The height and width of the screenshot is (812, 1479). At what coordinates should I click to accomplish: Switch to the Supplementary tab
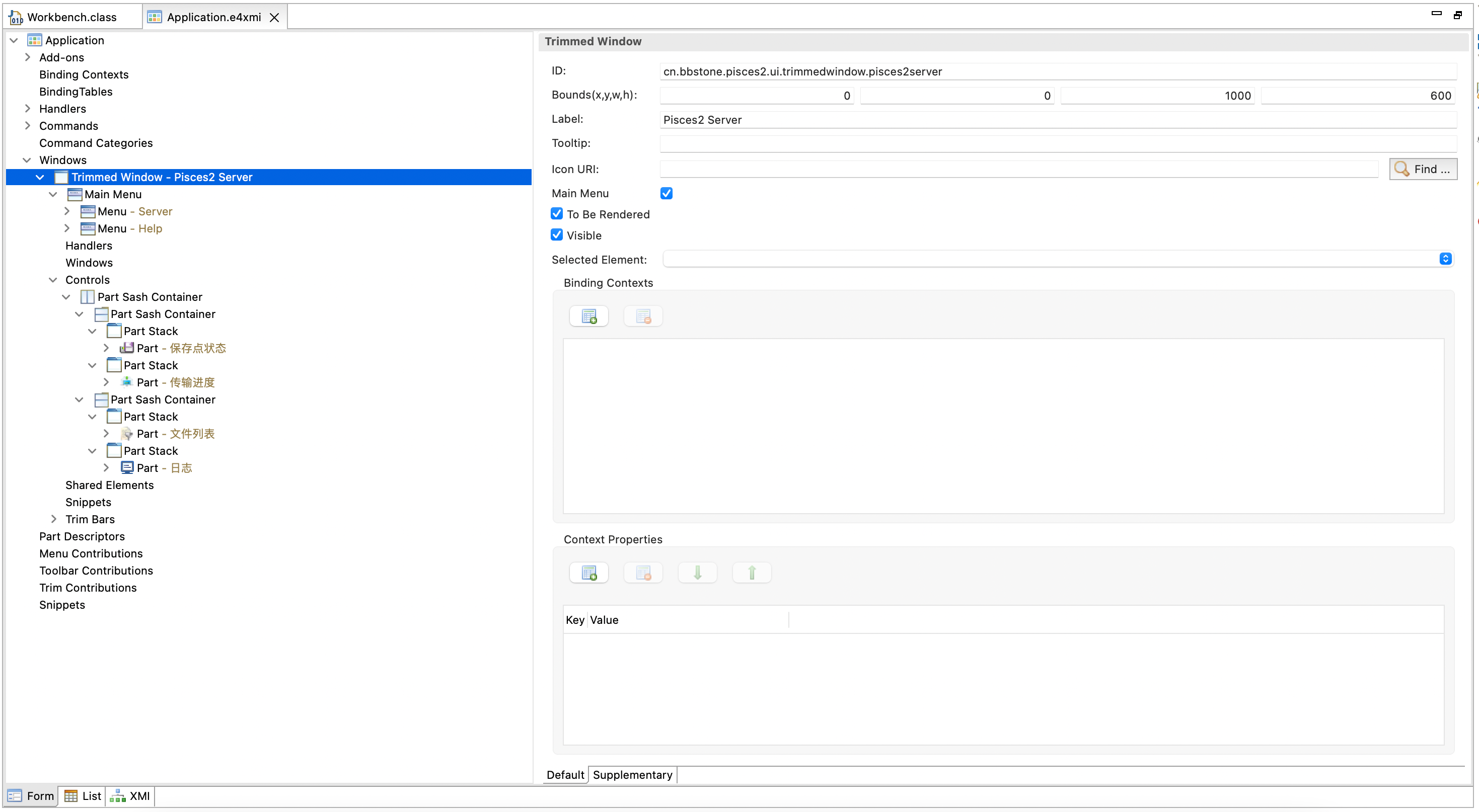[x=632, y=775]
